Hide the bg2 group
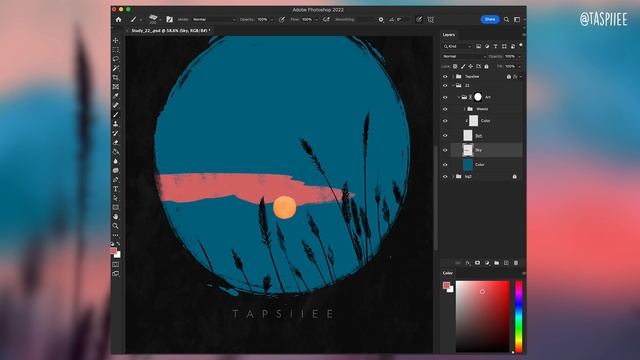640x360 pixels. 445,176
